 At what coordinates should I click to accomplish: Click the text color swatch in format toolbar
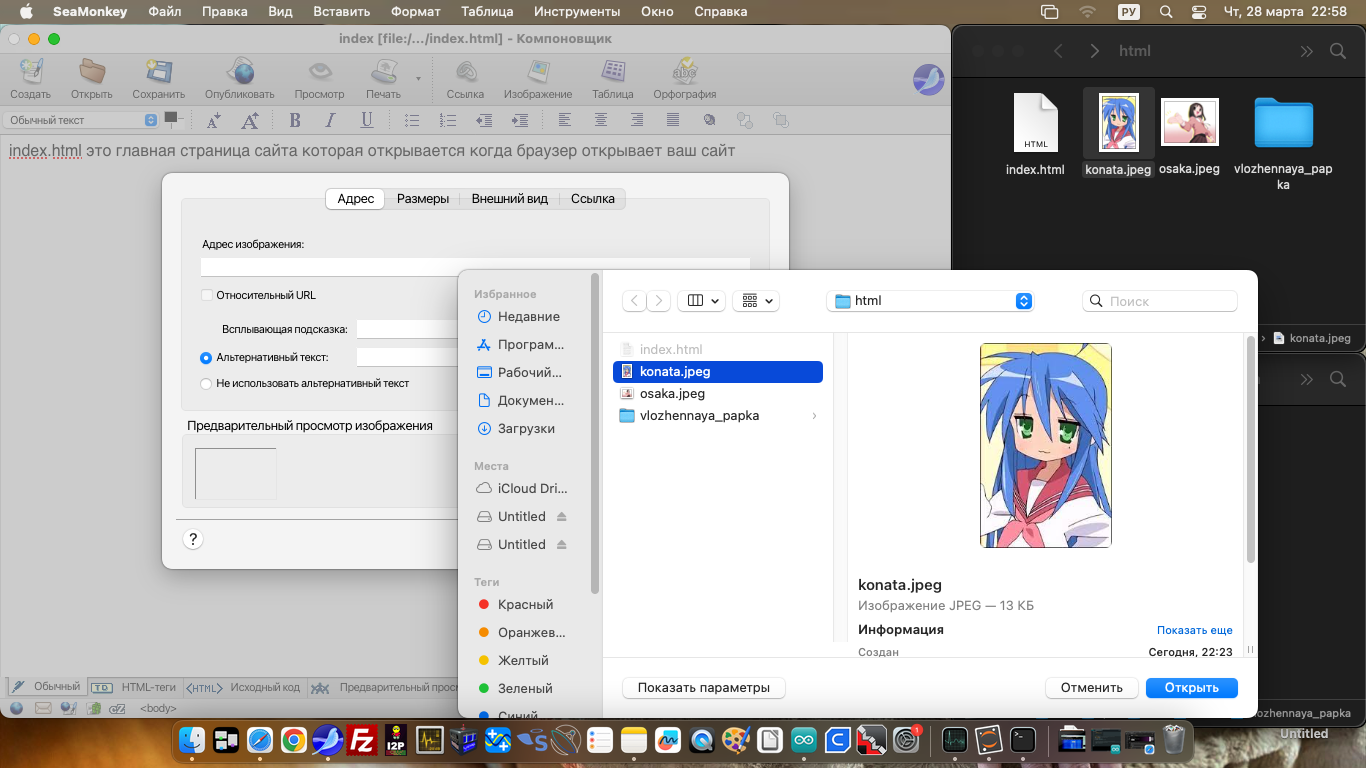pos(172,118)
